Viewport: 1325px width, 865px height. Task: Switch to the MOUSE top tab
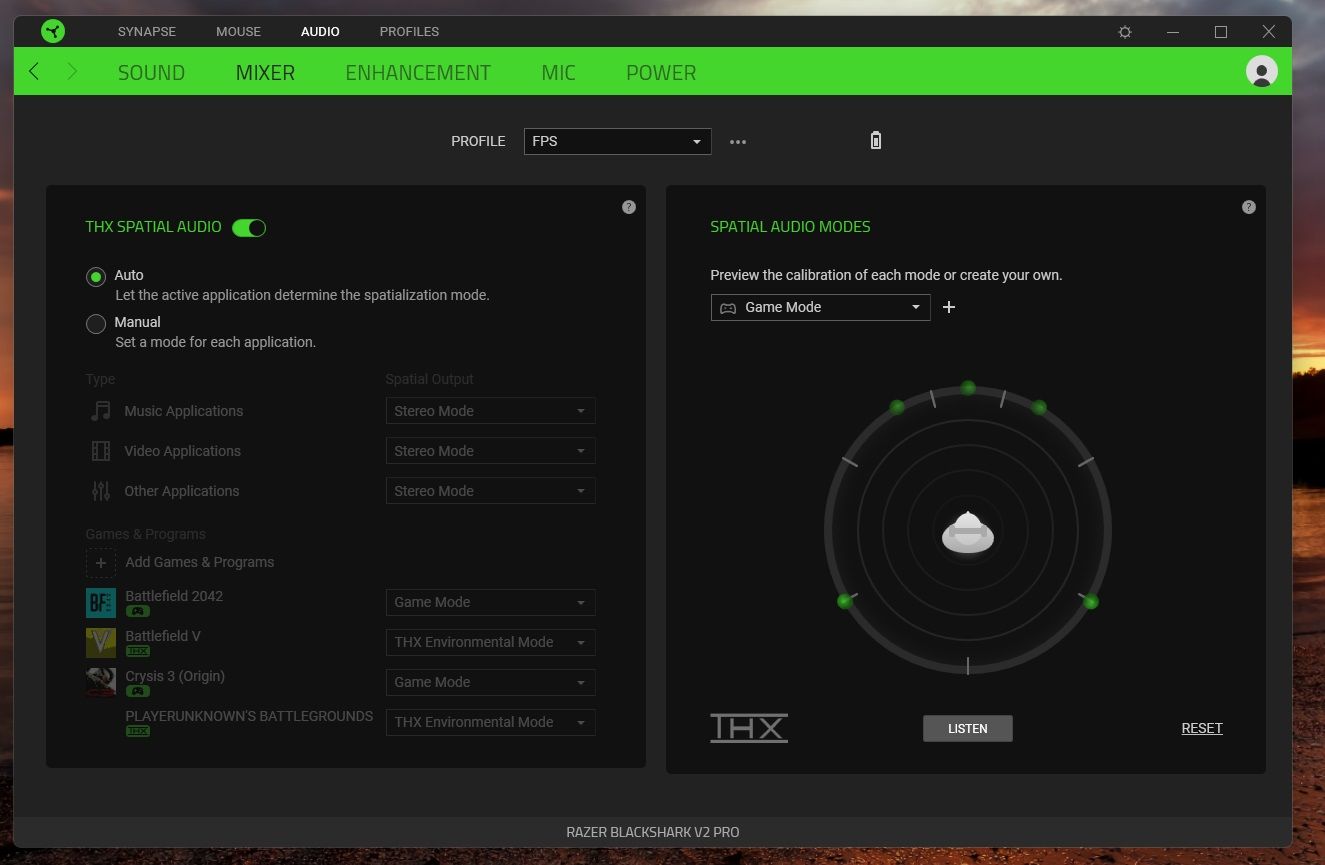(238, 32)
